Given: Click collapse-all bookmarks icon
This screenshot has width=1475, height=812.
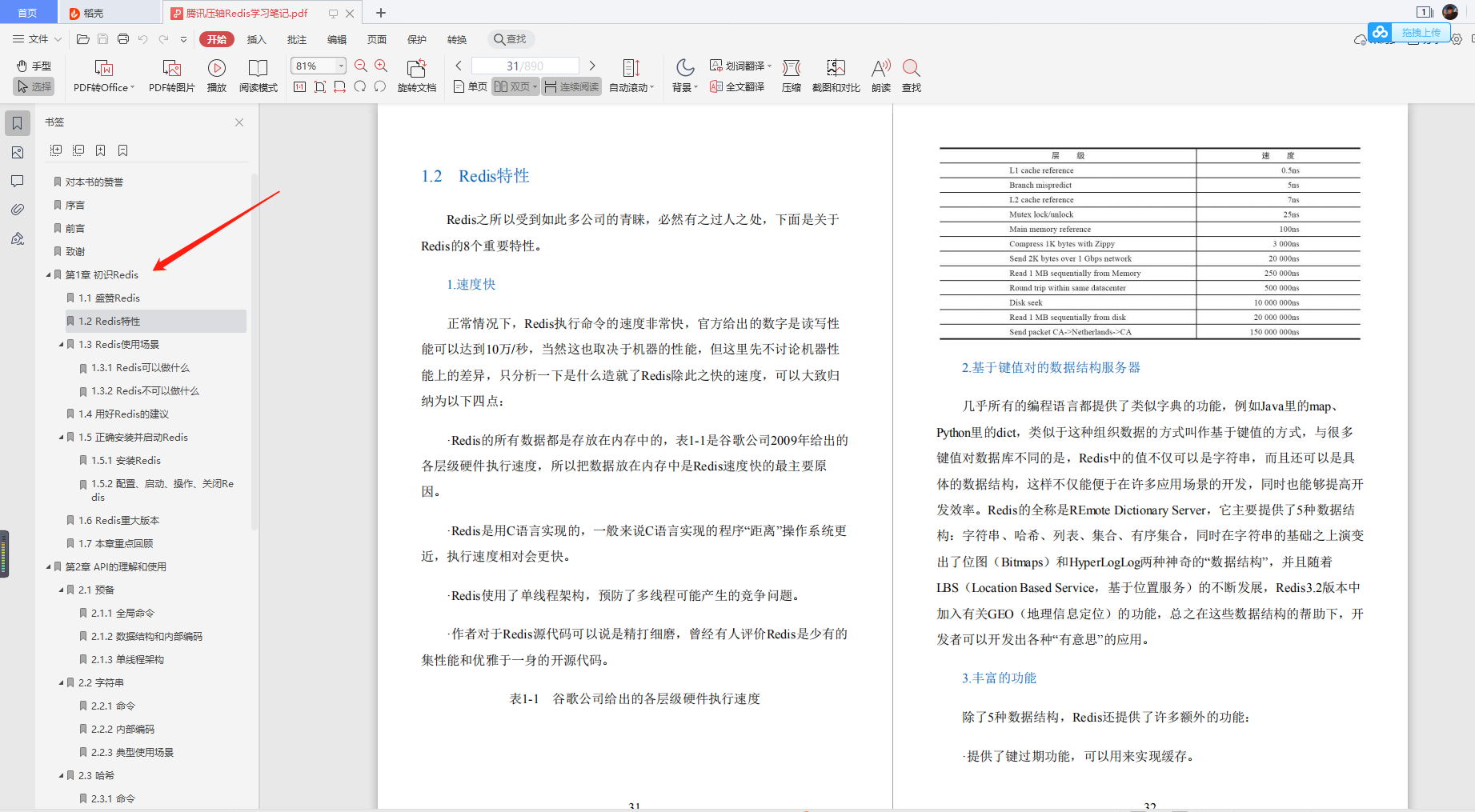Looking at the screenshot, I should pos(78,150).
